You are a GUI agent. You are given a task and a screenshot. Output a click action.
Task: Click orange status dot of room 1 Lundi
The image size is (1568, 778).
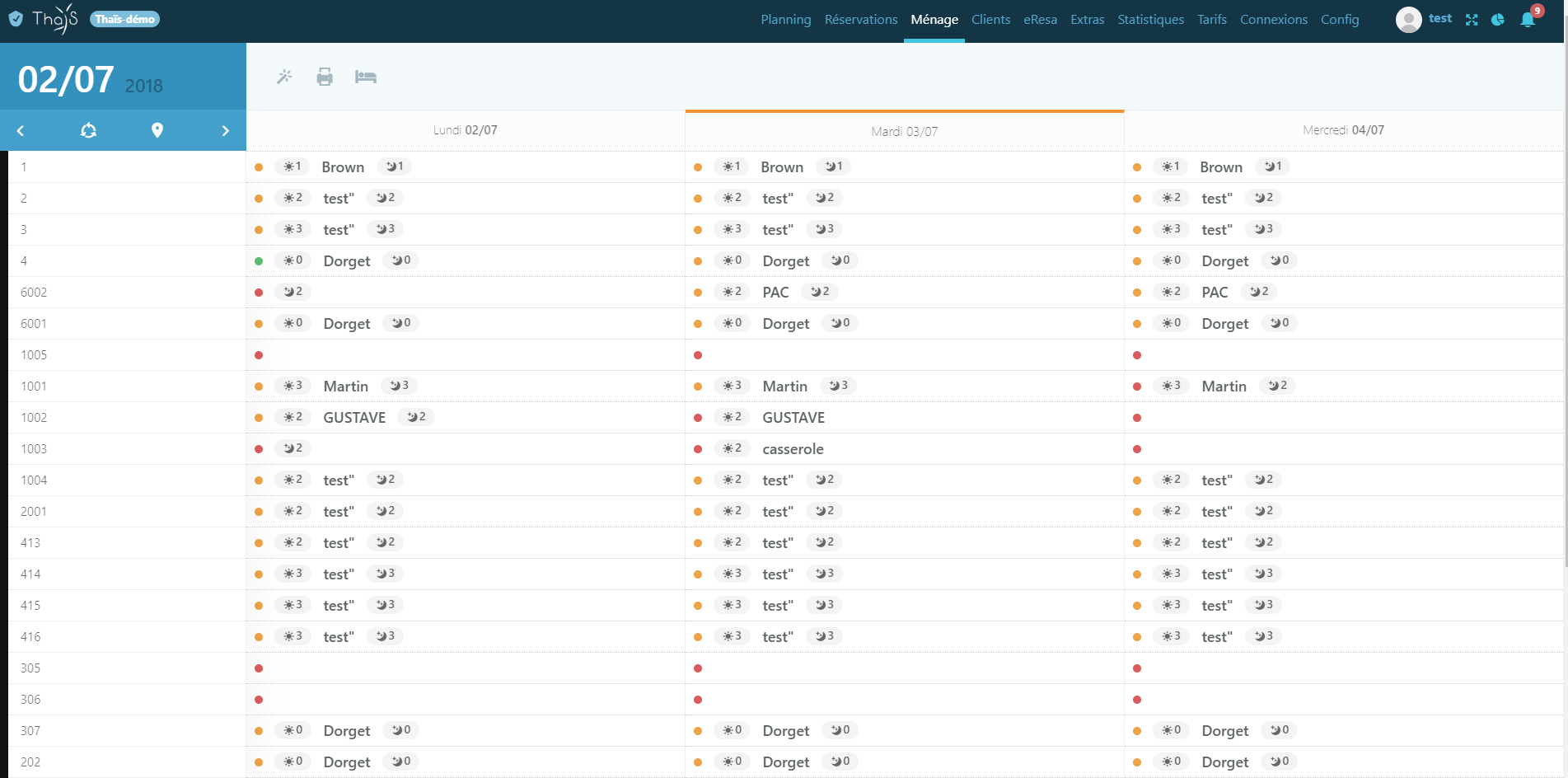click(x=259, y=167)
